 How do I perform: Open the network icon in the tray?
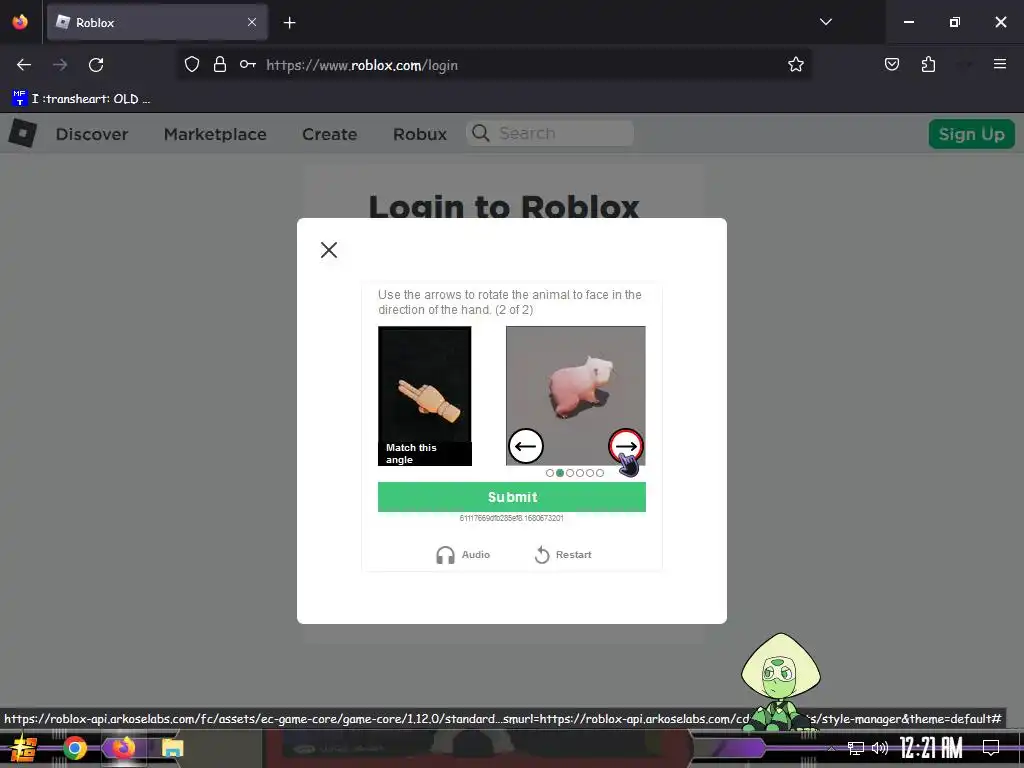(855, 748)
